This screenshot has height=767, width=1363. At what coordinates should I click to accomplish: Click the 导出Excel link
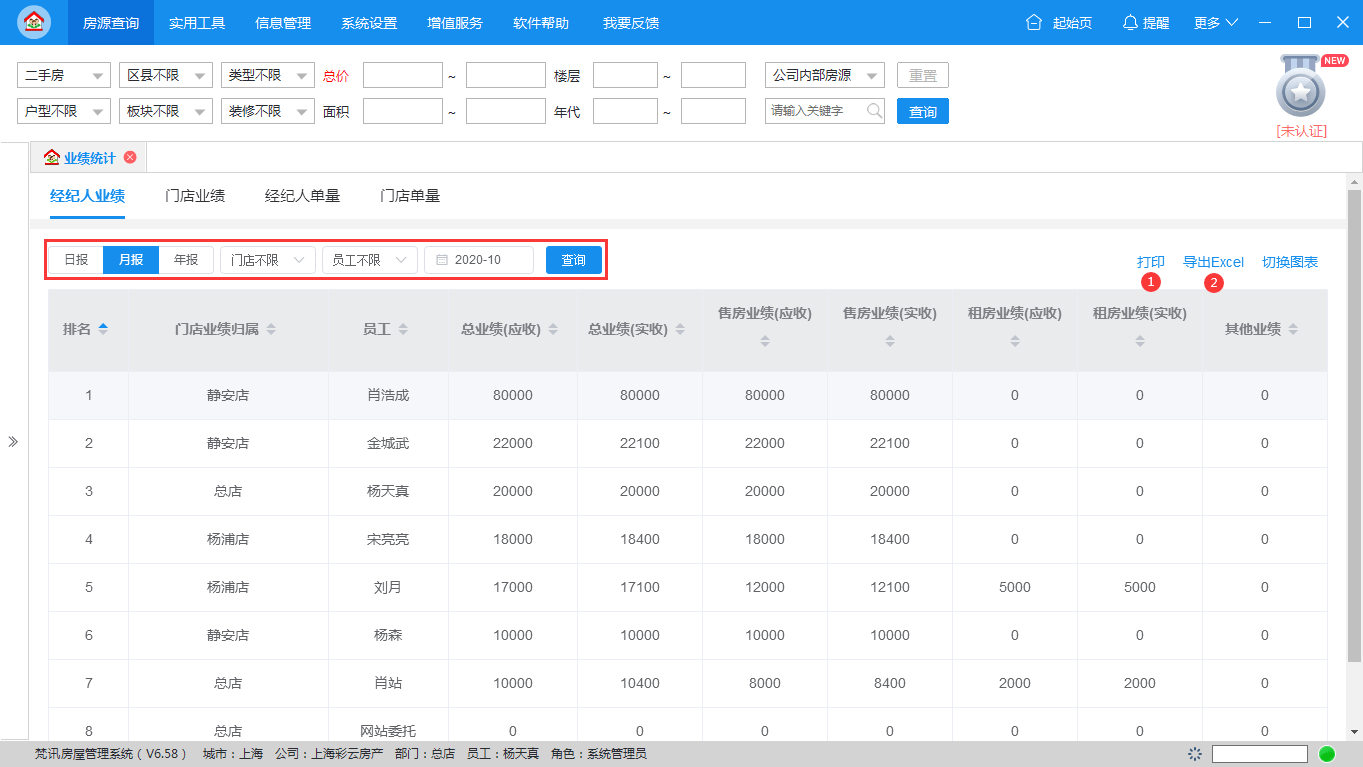coord(1213,262)
